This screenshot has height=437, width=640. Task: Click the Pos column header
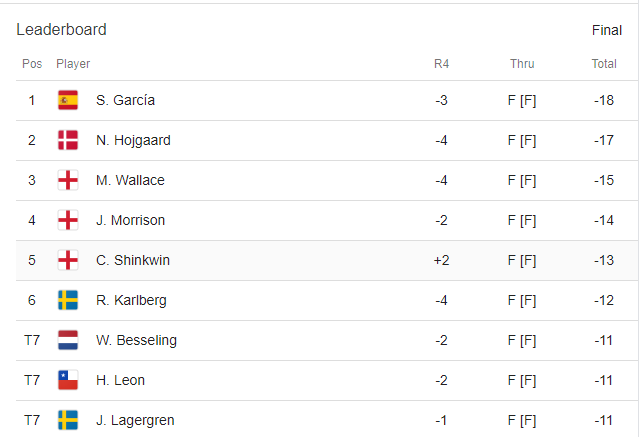32,64
